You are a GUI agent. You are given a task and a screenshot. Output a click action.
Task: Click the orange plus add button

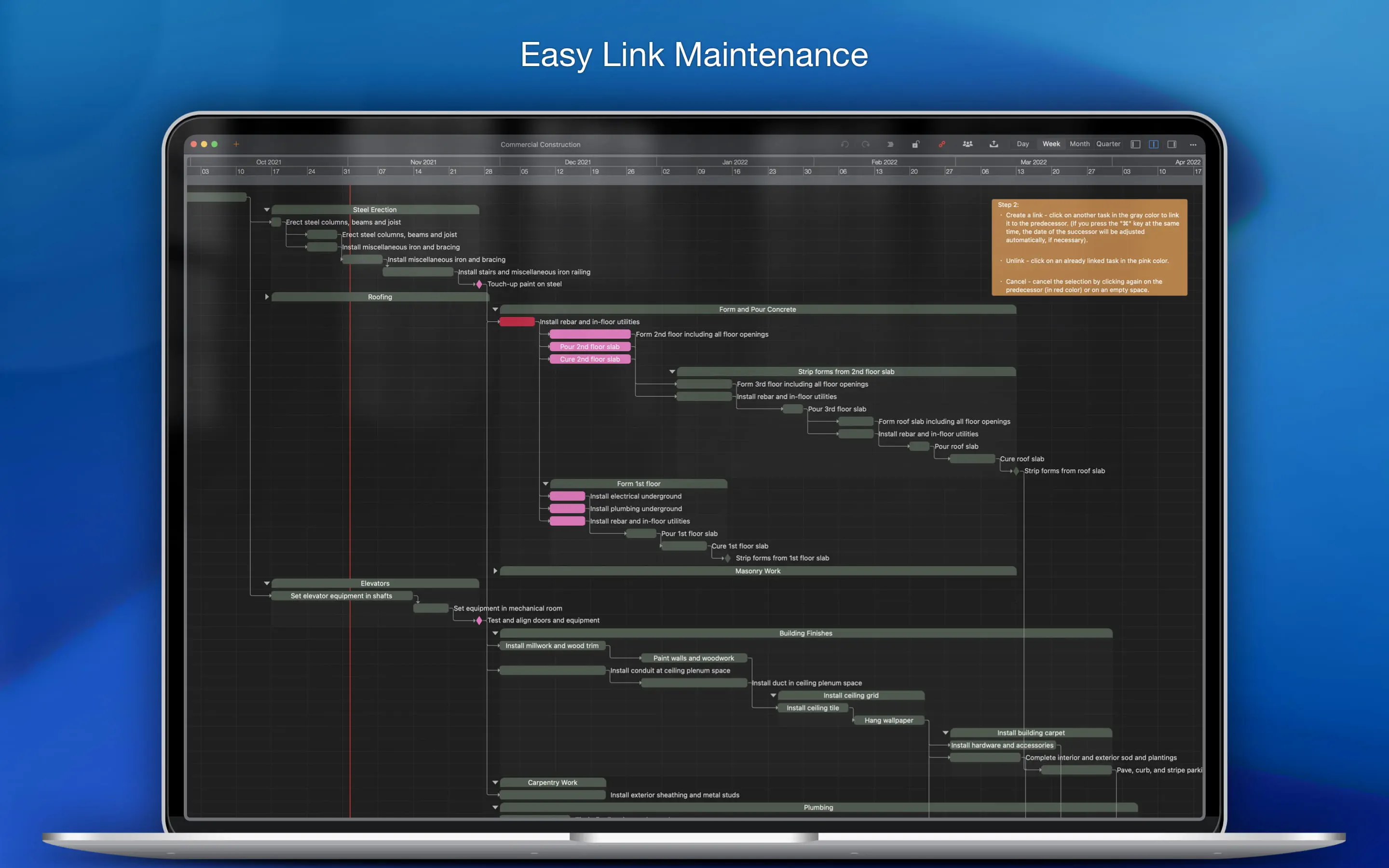tap(236, 144)
